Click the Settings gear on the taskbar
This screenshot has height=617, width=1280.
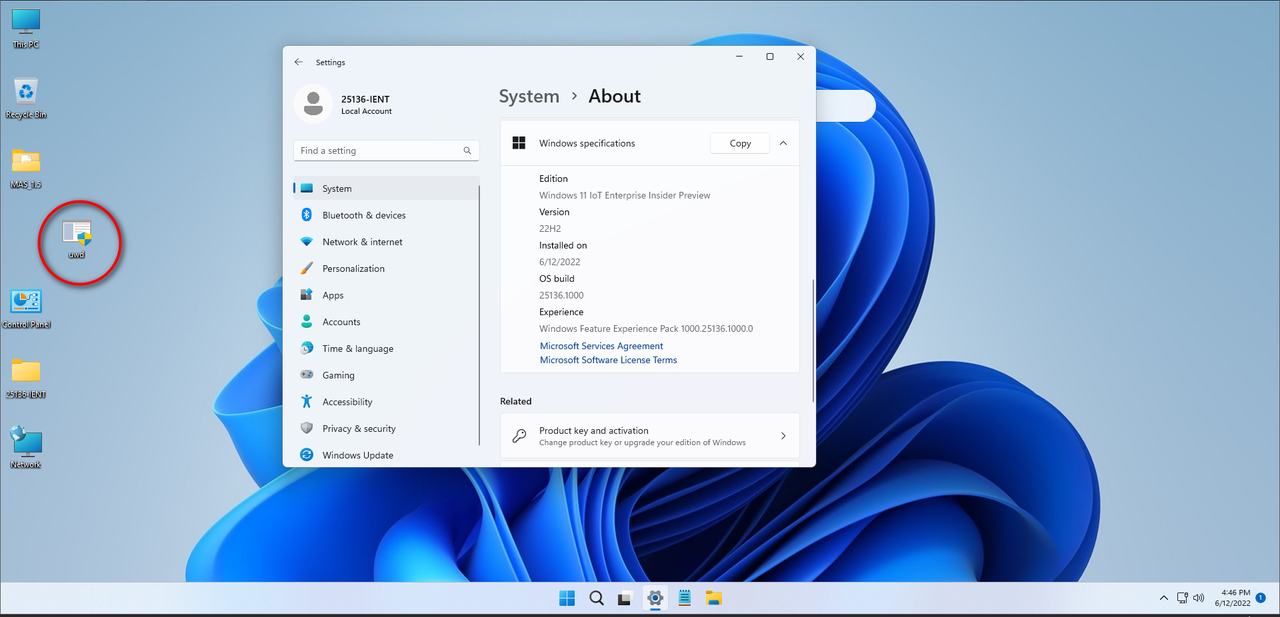coord(655,598)
